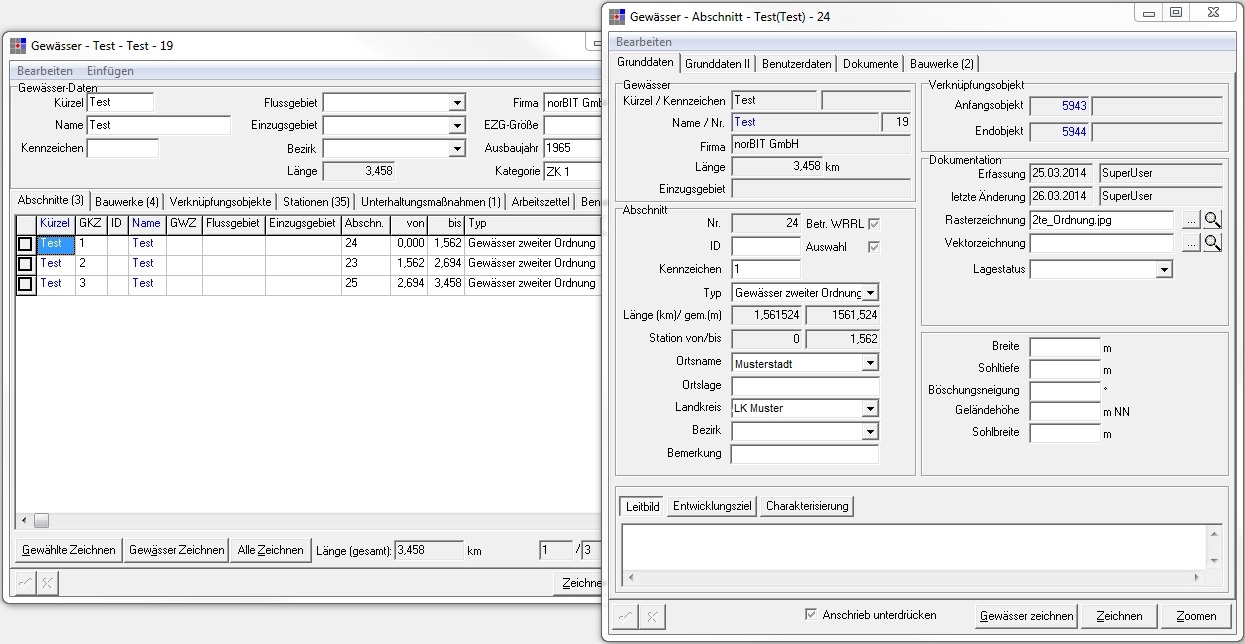The image size is (1245, 644).
Task: Click the app icon in the Gewässer - Test title bar
Action: [17, 46]
